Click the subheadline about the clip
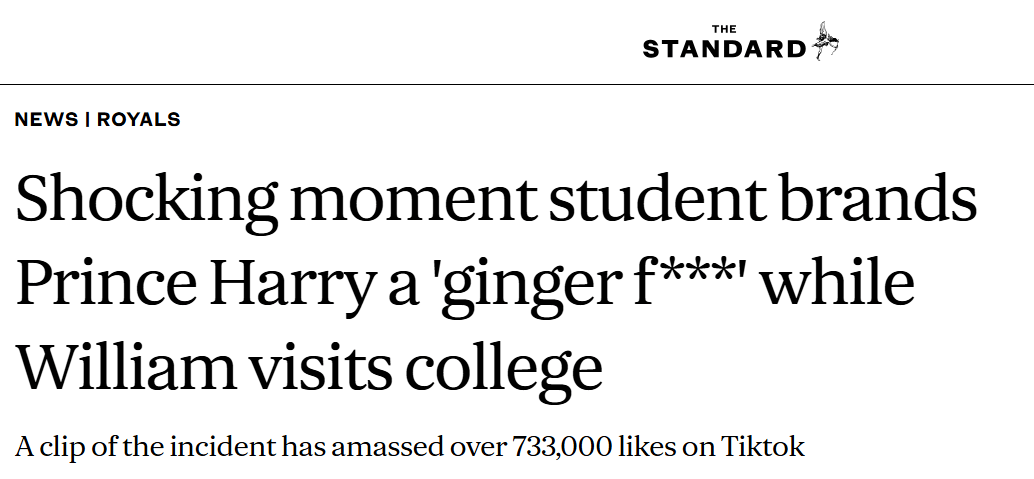 point(410,447)
